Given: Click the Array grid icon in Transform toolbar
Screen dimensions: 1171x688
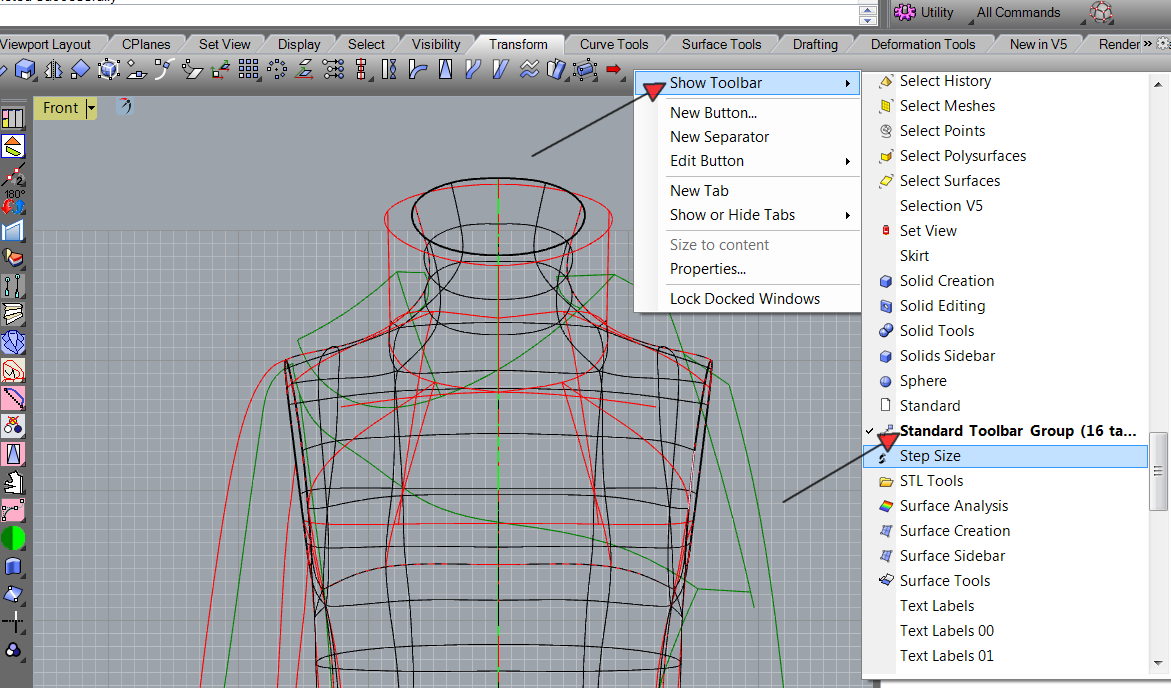Looking at the screenshot, I should point(249,69).
